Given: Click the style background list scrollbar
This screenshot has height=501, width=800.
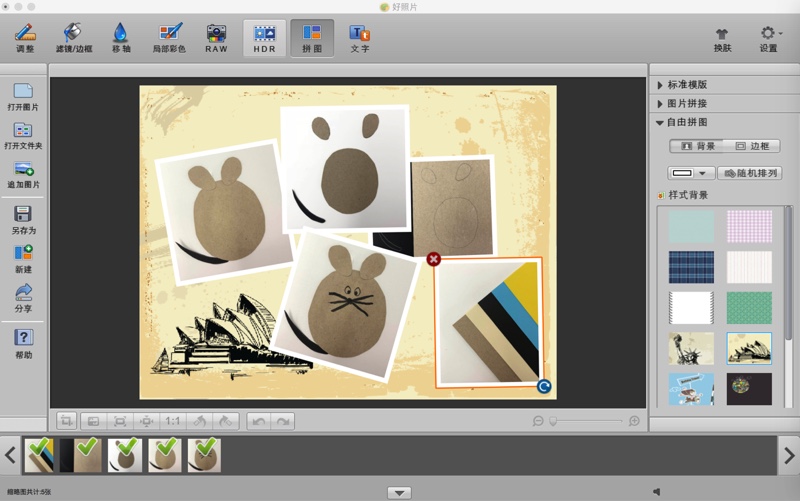Looking at the screenshot, I should pos(789,273).
